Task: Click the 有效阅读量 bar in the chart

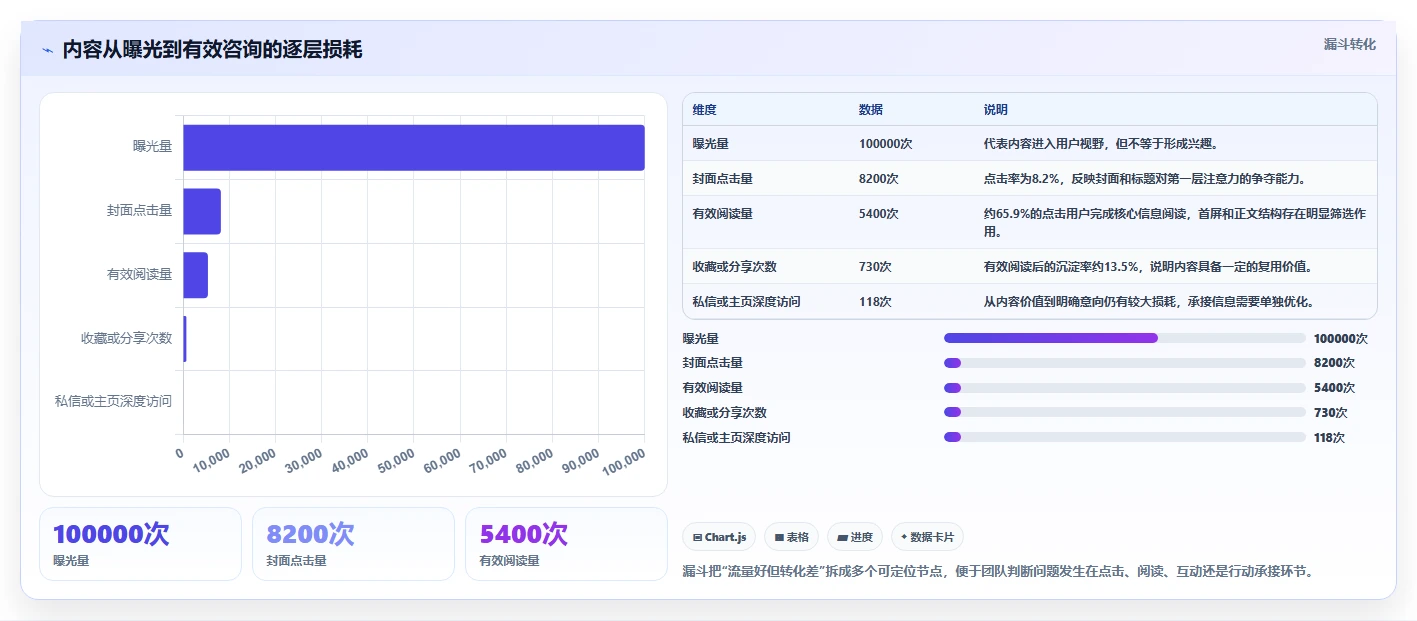Action: coord(196,275)
